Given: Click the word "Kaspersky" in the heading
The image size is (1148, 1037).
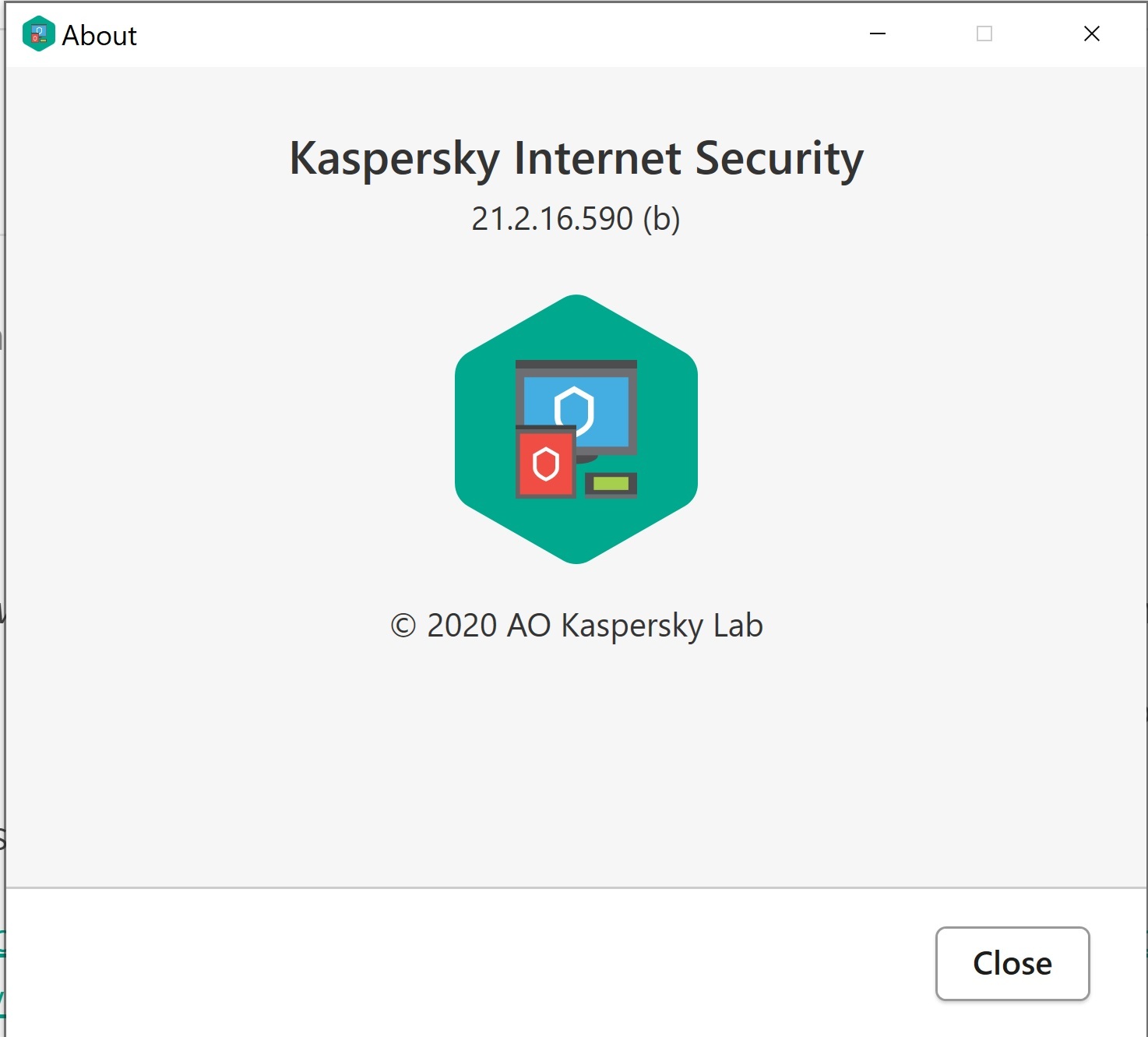Looking at the screenshot, I should pos(394,159).
